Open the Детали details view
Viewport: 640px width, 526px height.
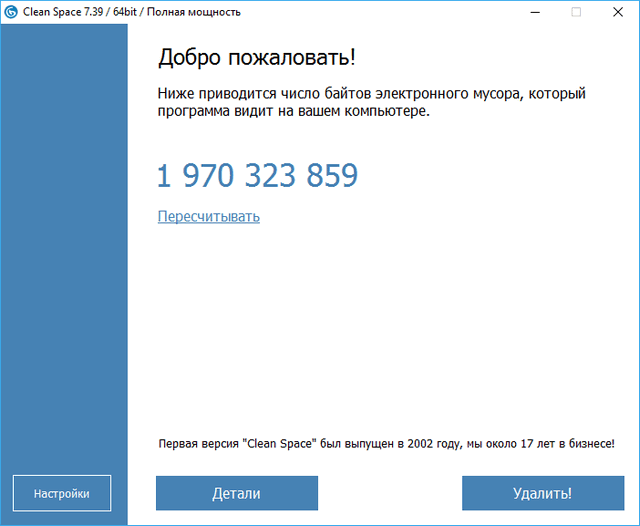[x=236, y=493]
